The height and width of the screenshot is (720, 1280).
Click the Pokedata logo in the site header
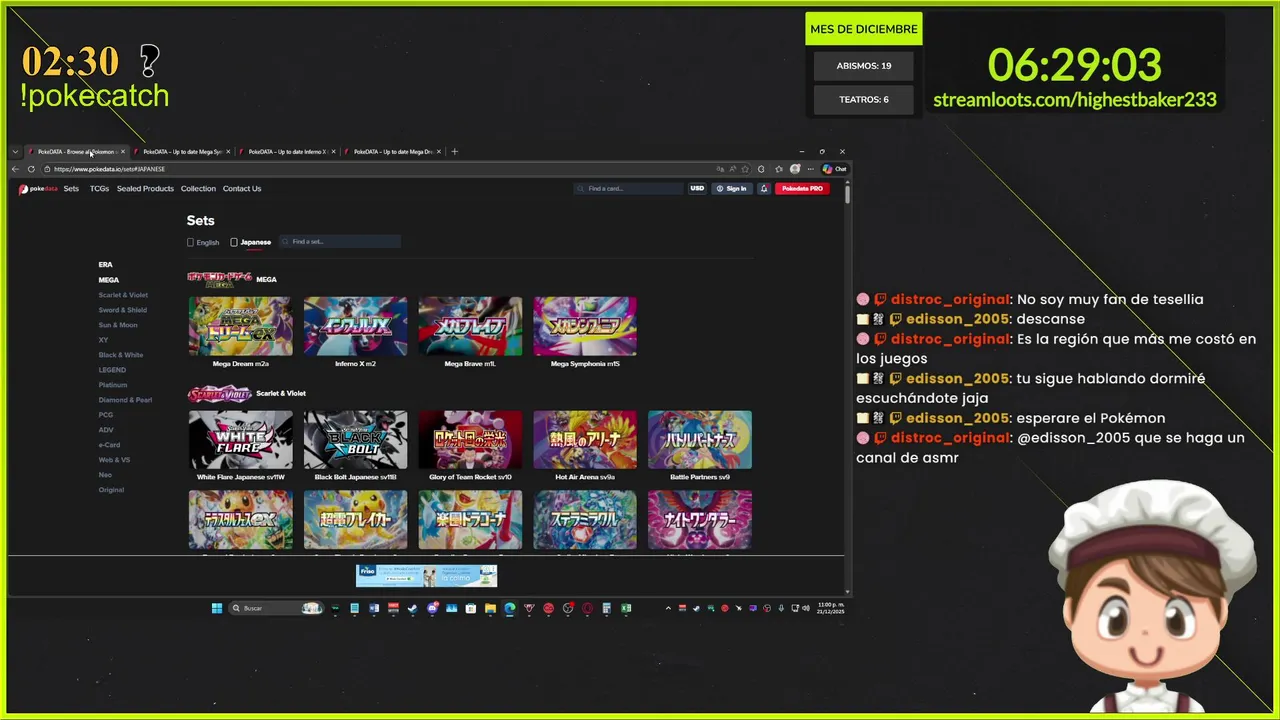(38, 188)
